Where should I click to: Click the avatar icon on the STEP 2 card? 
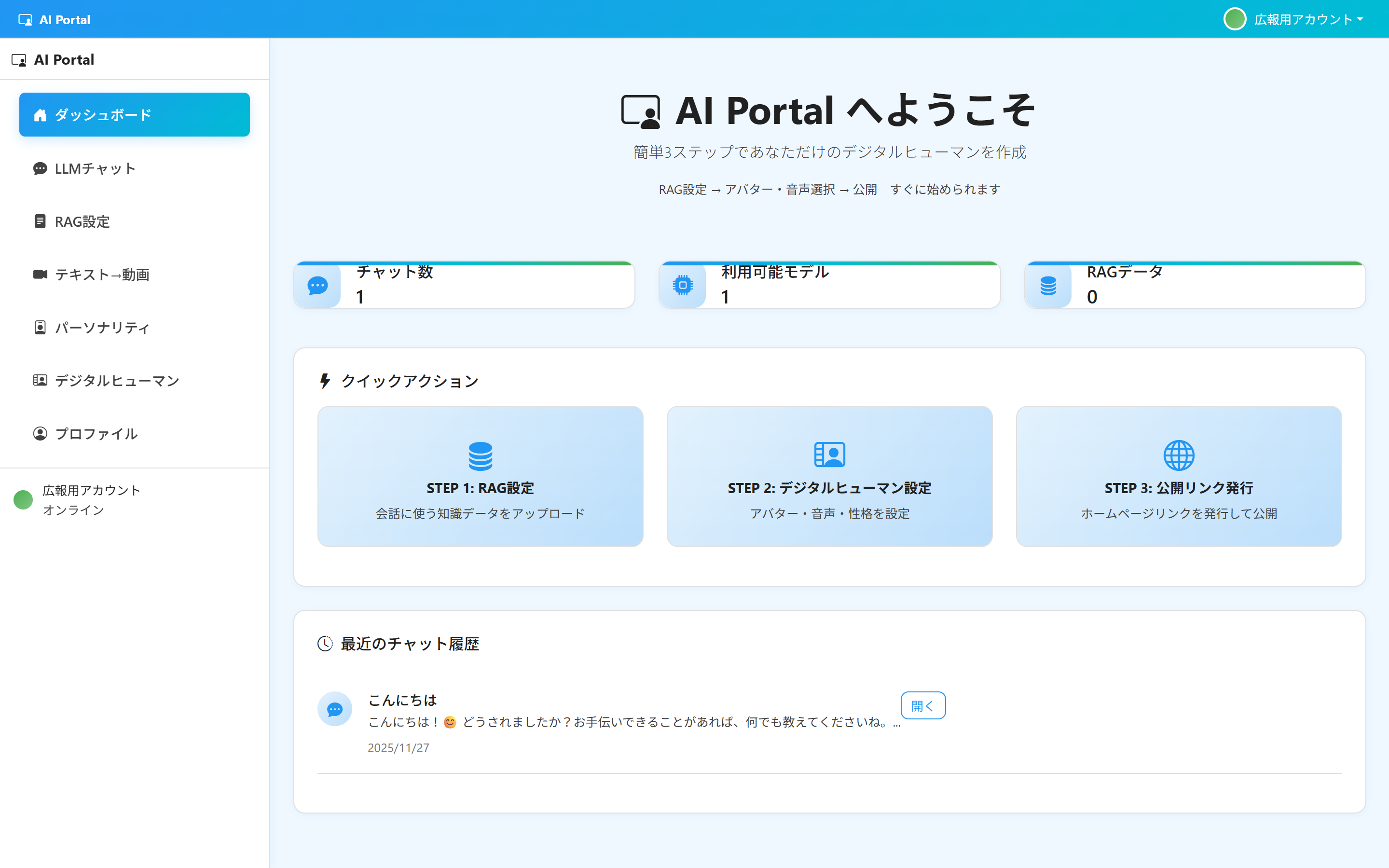829,454
